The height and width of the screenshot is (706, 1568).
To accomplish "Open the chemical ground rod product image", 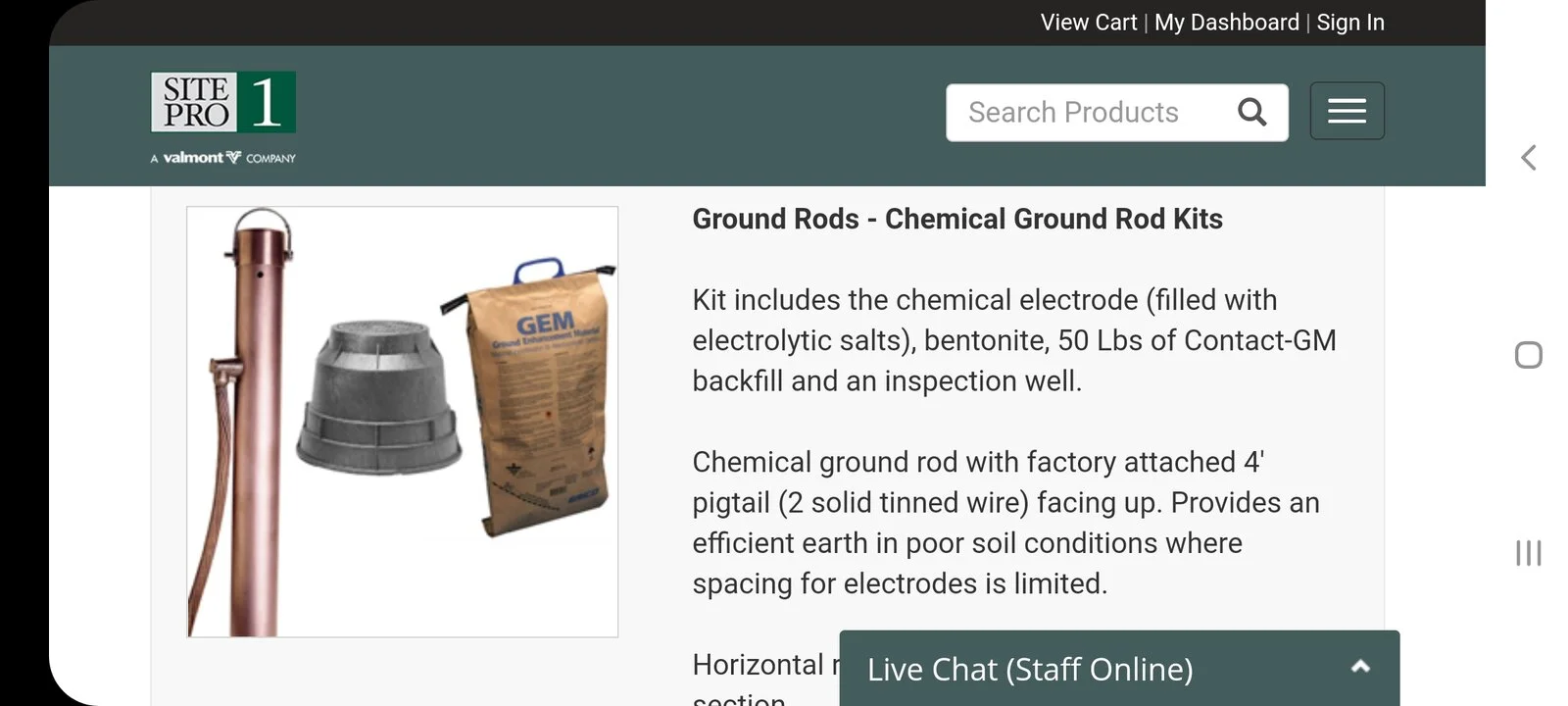I will tap(403, 422).
